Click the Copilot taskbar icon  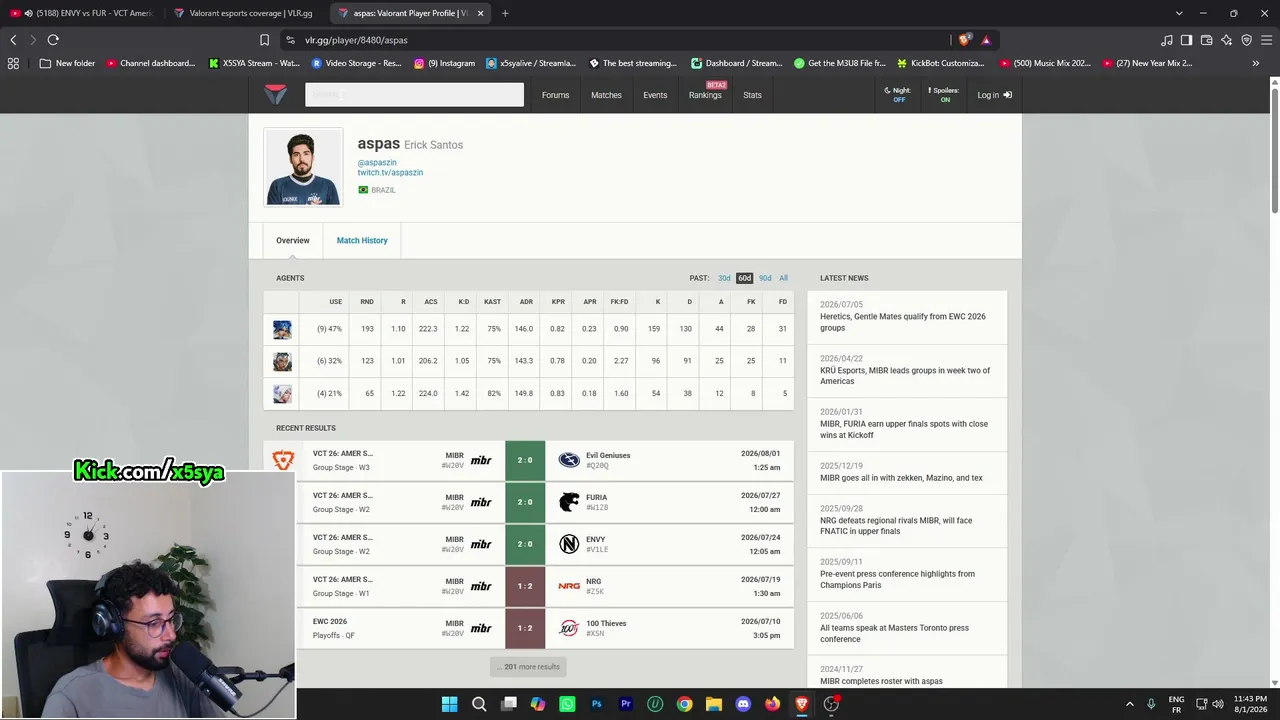(x=538, y=704)
